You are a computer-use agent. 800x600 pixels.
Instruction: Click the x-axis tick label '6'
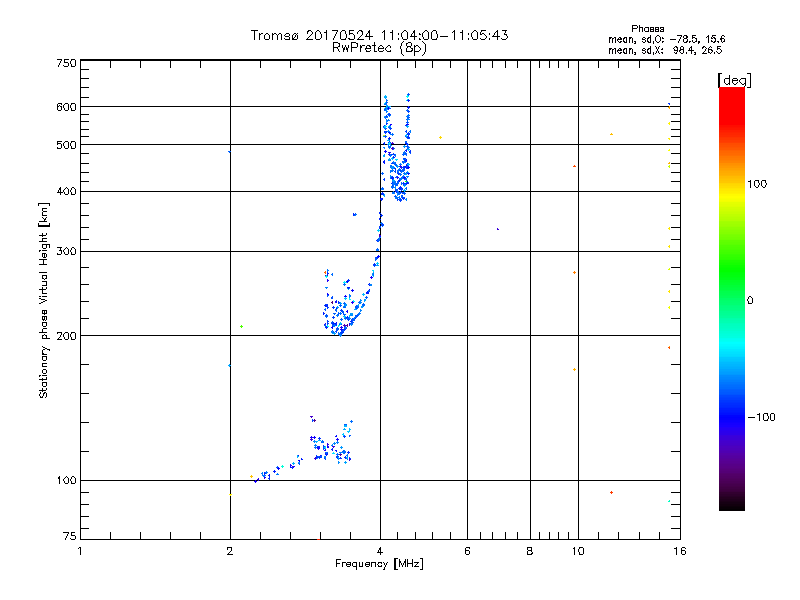[x=467, y=551]
